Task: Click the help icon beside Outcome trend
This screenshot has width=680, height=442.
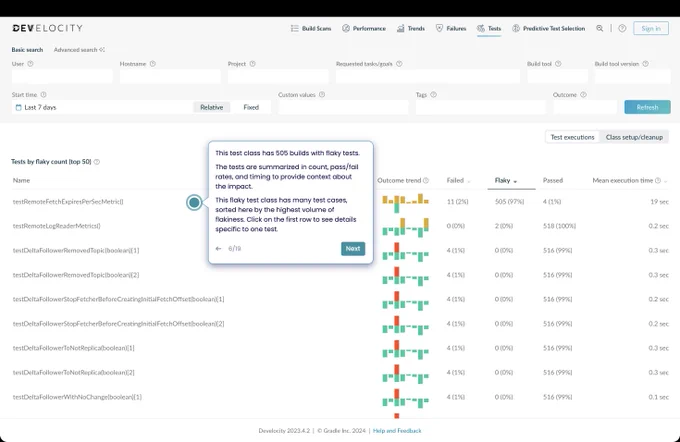Action: pos(426,180)
